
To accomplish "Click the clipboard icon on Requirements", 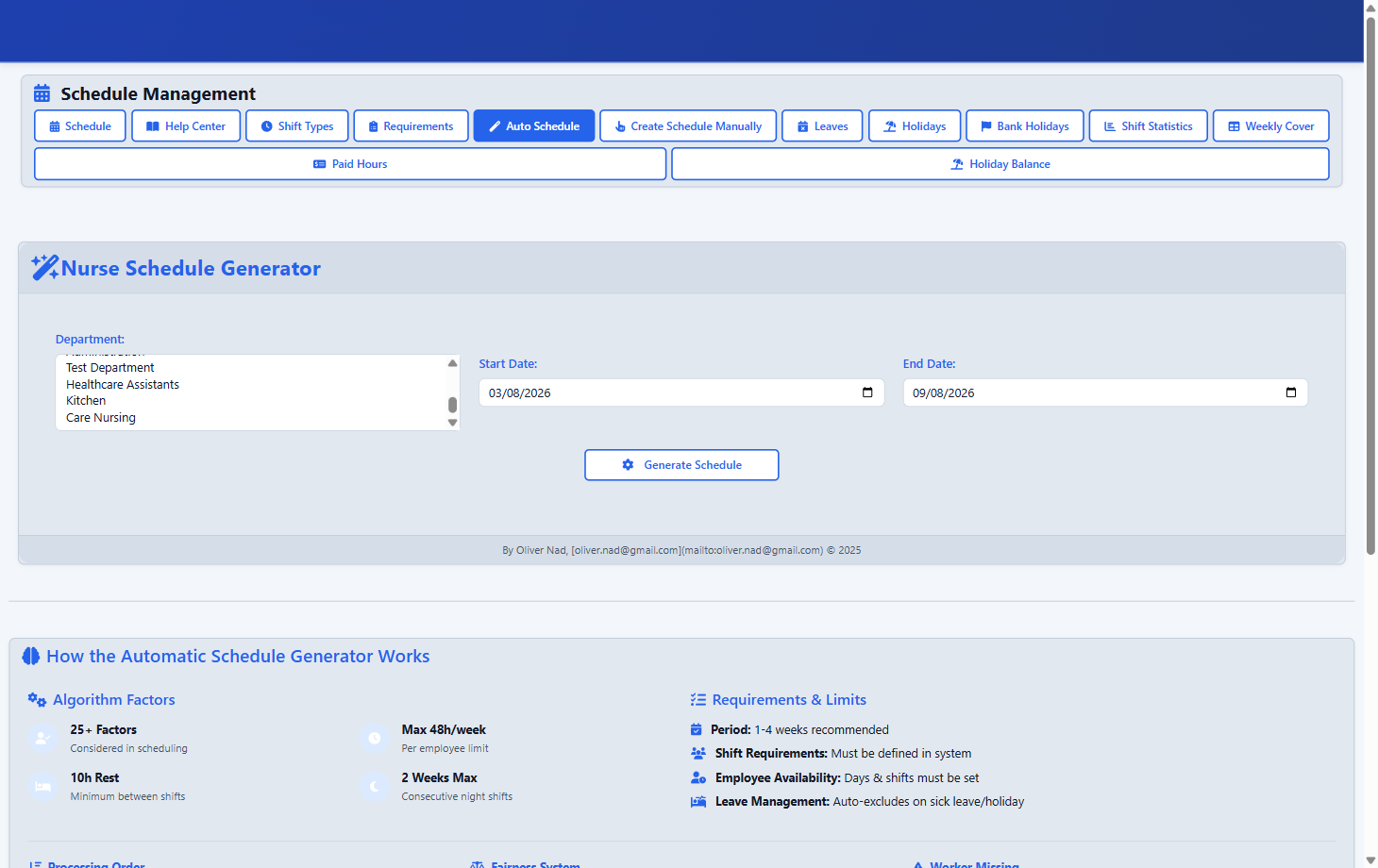I will point(374,126).
